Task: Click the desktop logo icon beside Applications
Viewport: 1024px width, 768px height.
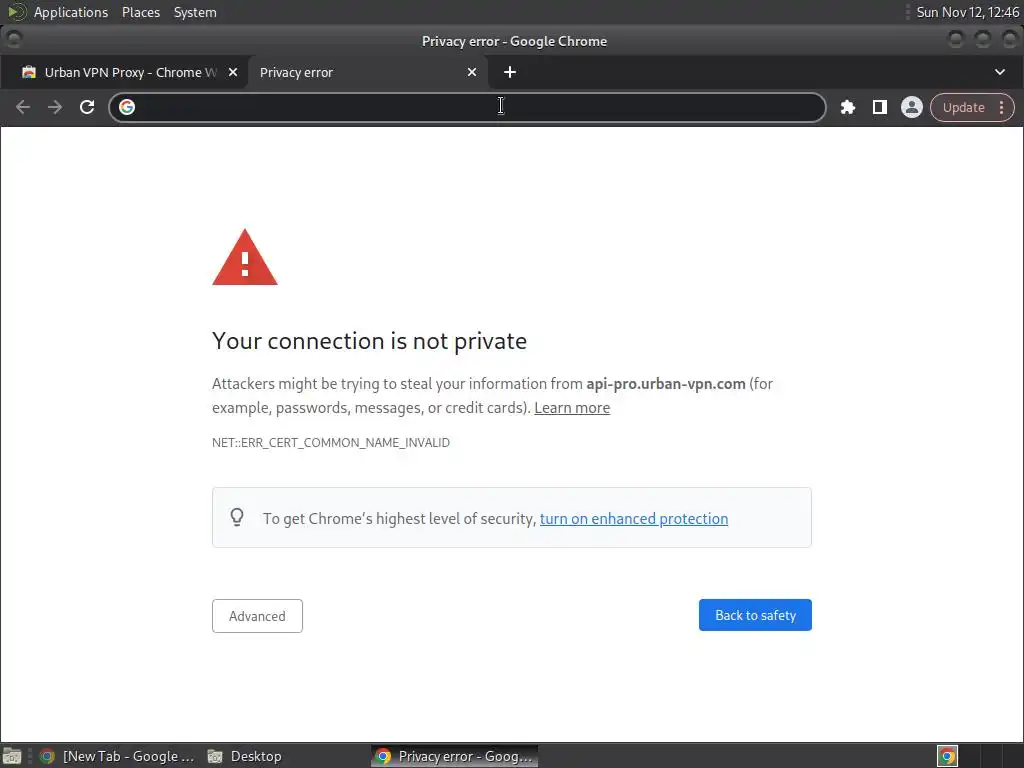Action: (x=16, y=12)
